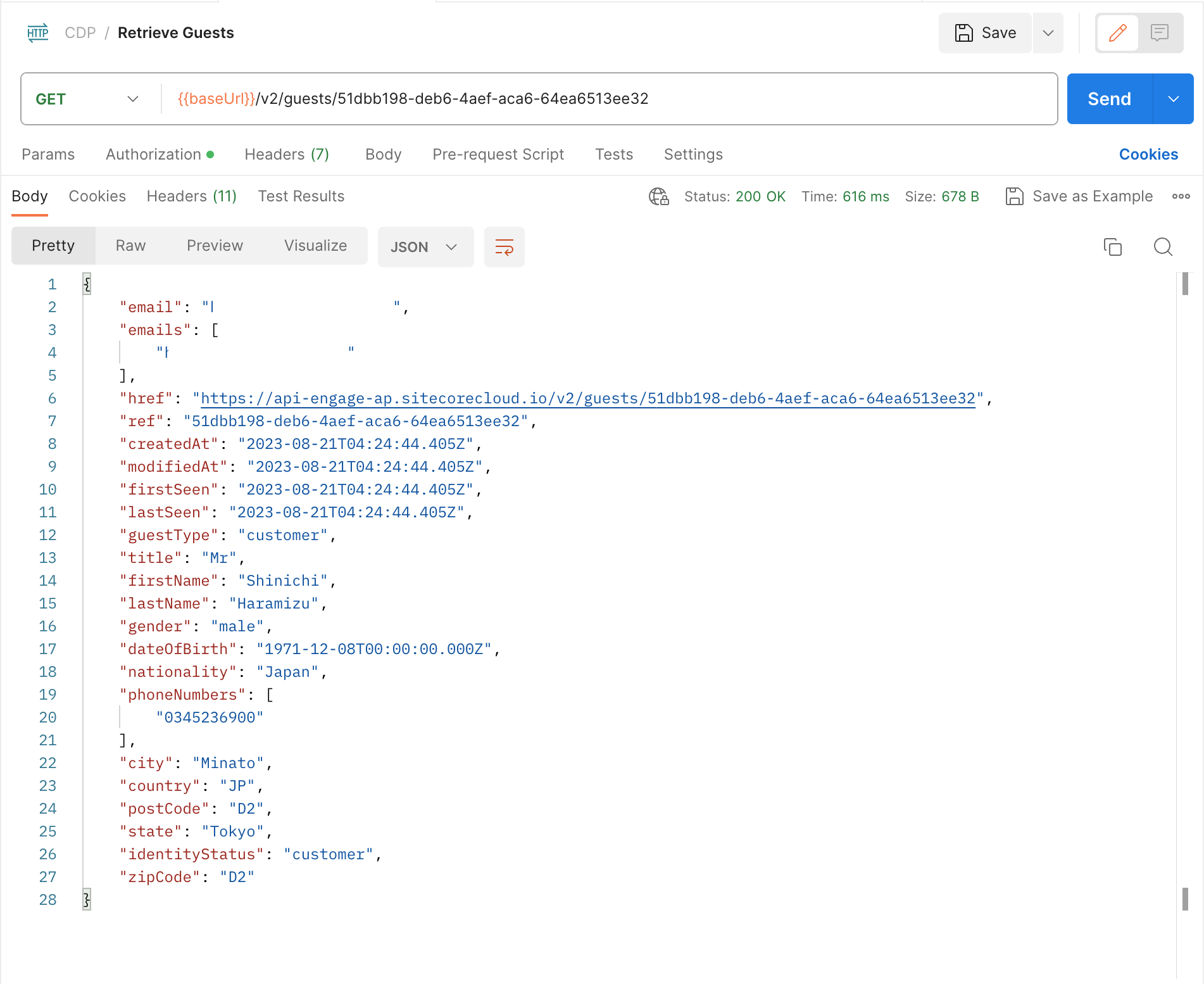Click the response scrollbar thumb at top

pos(1185,284)
